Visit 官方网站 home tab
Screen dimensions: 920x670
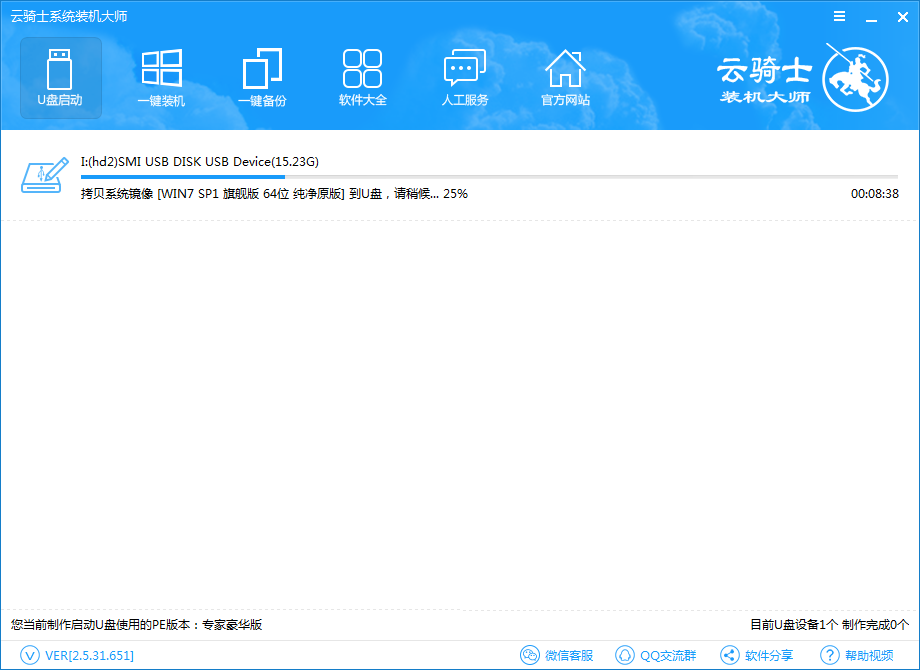point(565,78)
